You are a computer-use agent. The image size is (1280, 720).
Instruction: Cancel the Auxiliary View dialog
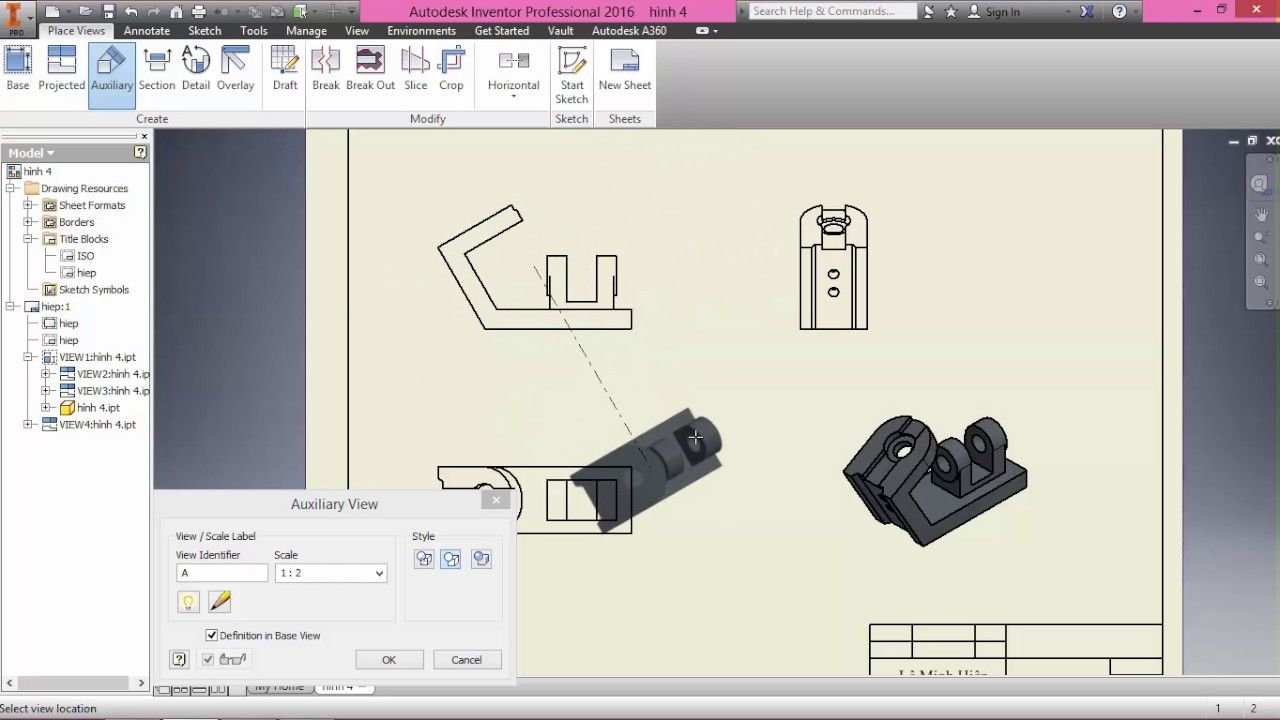click(x=467, y=659)
